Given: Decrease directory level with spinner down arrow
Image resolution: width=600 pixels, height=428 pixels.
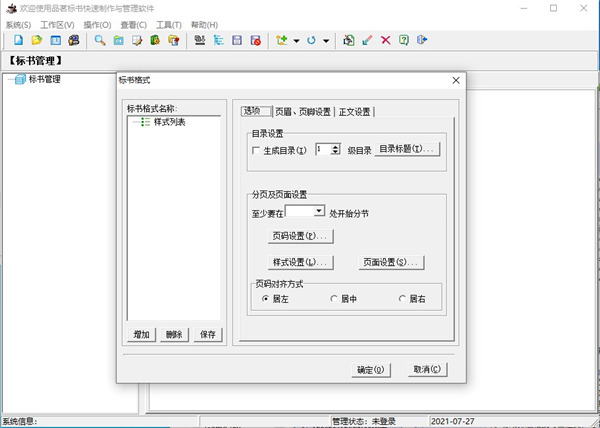Looking at the screenshot, I should 336,152.
